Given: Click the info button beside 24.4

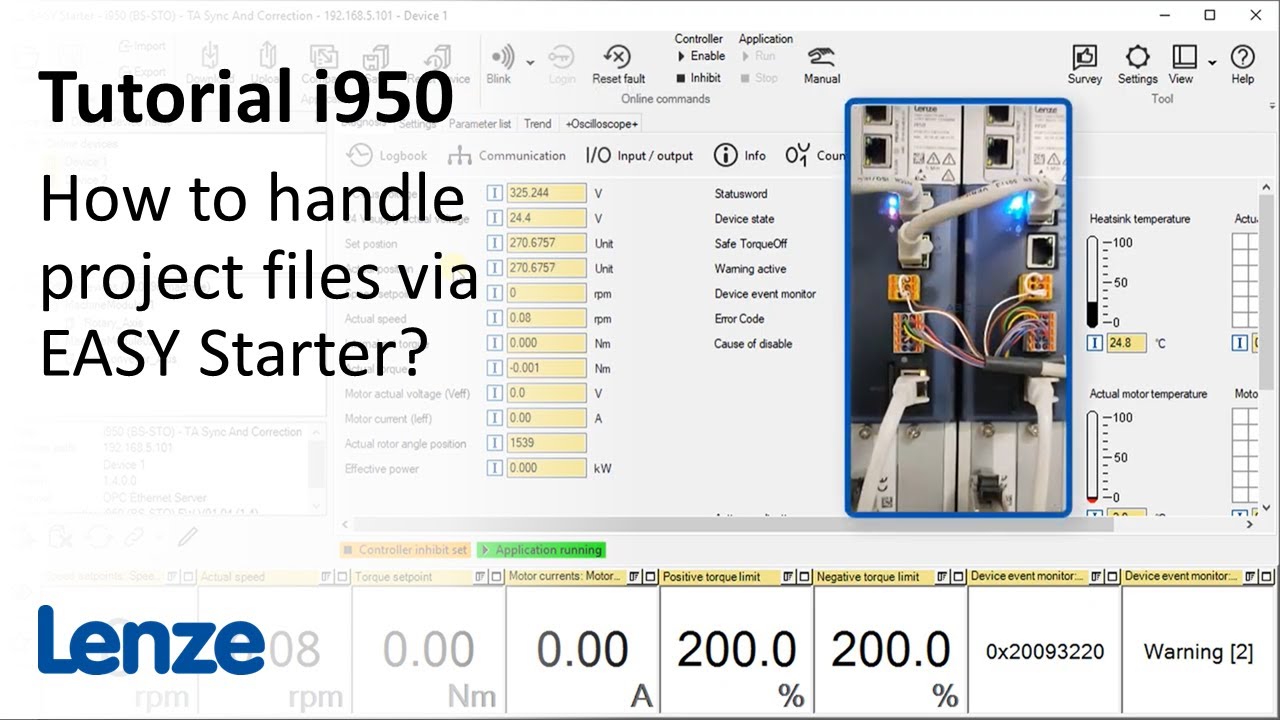Looking at the screenshot, I should (x=495, y=218).
